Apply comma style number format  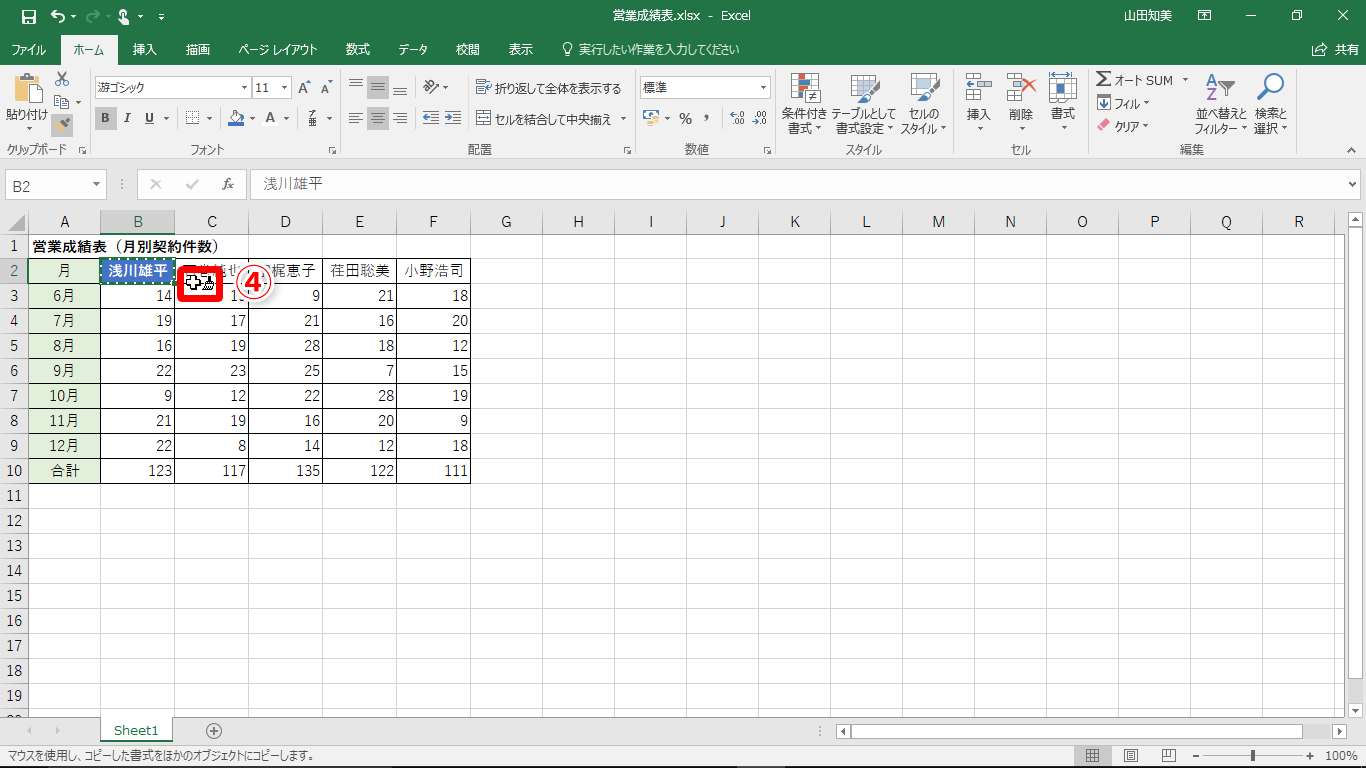pyautogui.click(x=707, y=118)
